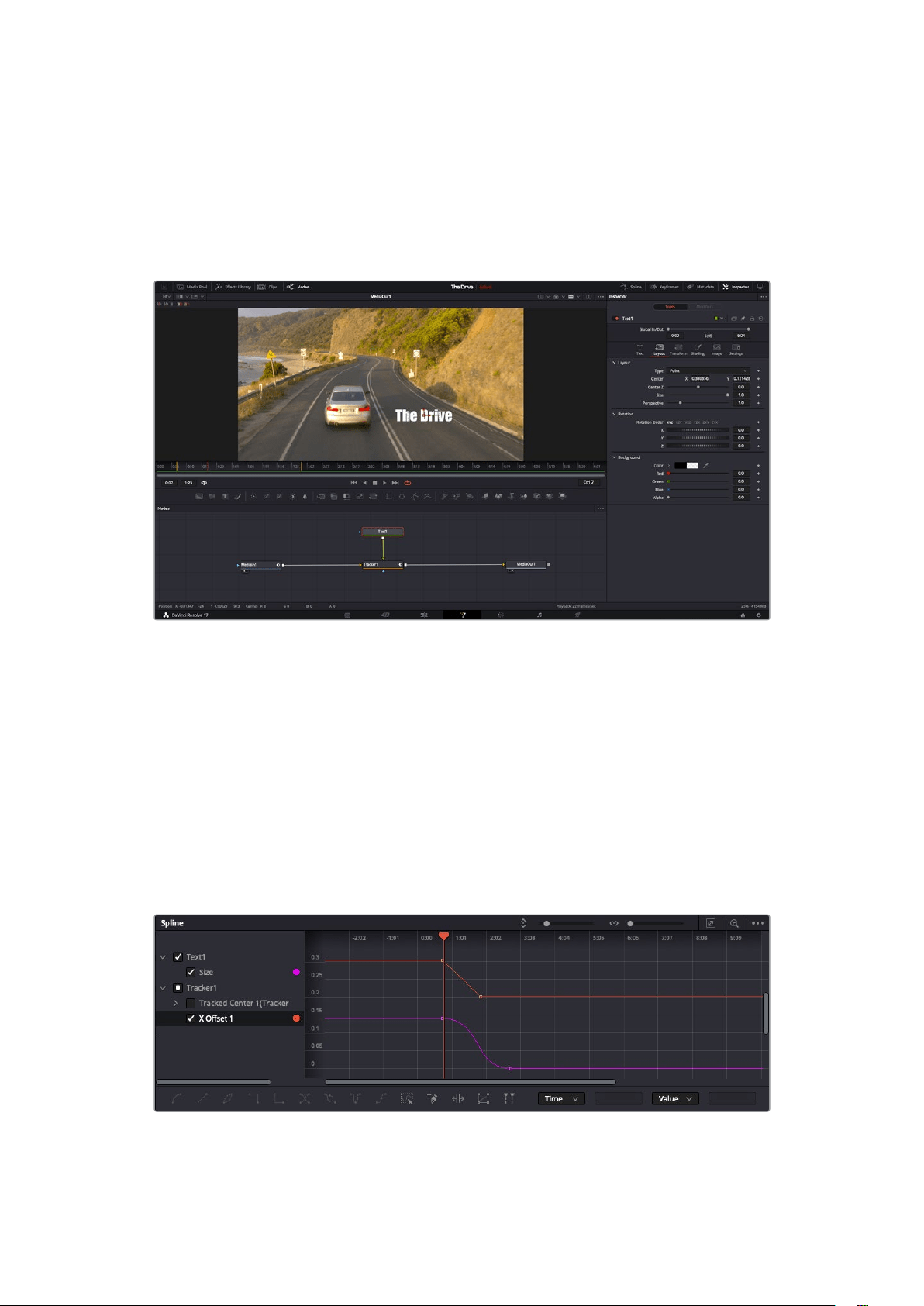Activate the Click Append tool
Screen dimensions: 924x1306
(x=433, y=1098)
